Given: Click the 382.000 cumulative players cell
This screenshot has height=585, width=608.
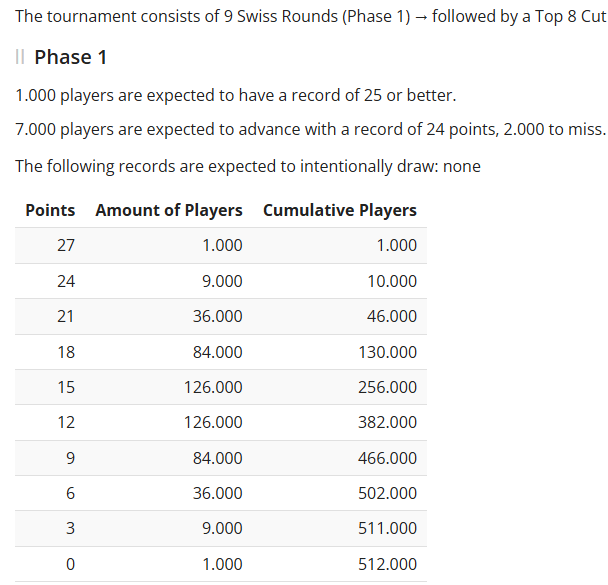Looking at the screenshot, I should coord(387,422).
